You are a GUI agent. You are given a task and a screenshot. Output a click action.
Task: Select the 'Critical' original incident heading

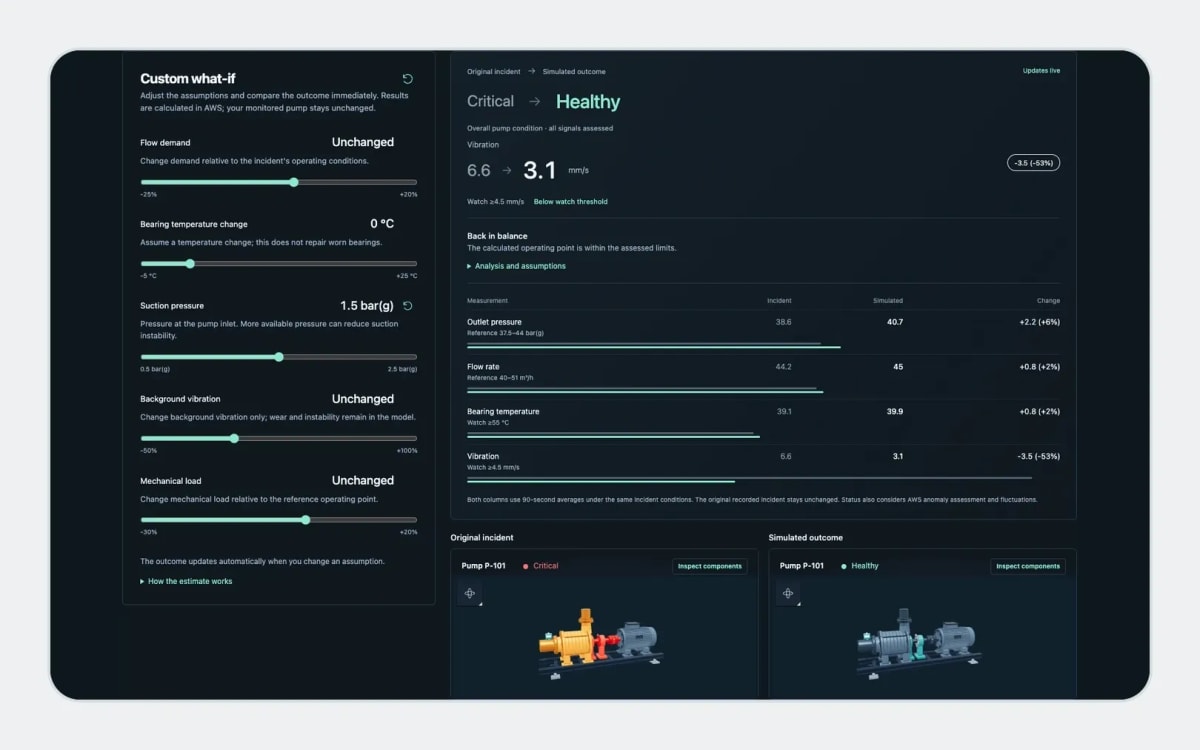(x=490, y=101)
